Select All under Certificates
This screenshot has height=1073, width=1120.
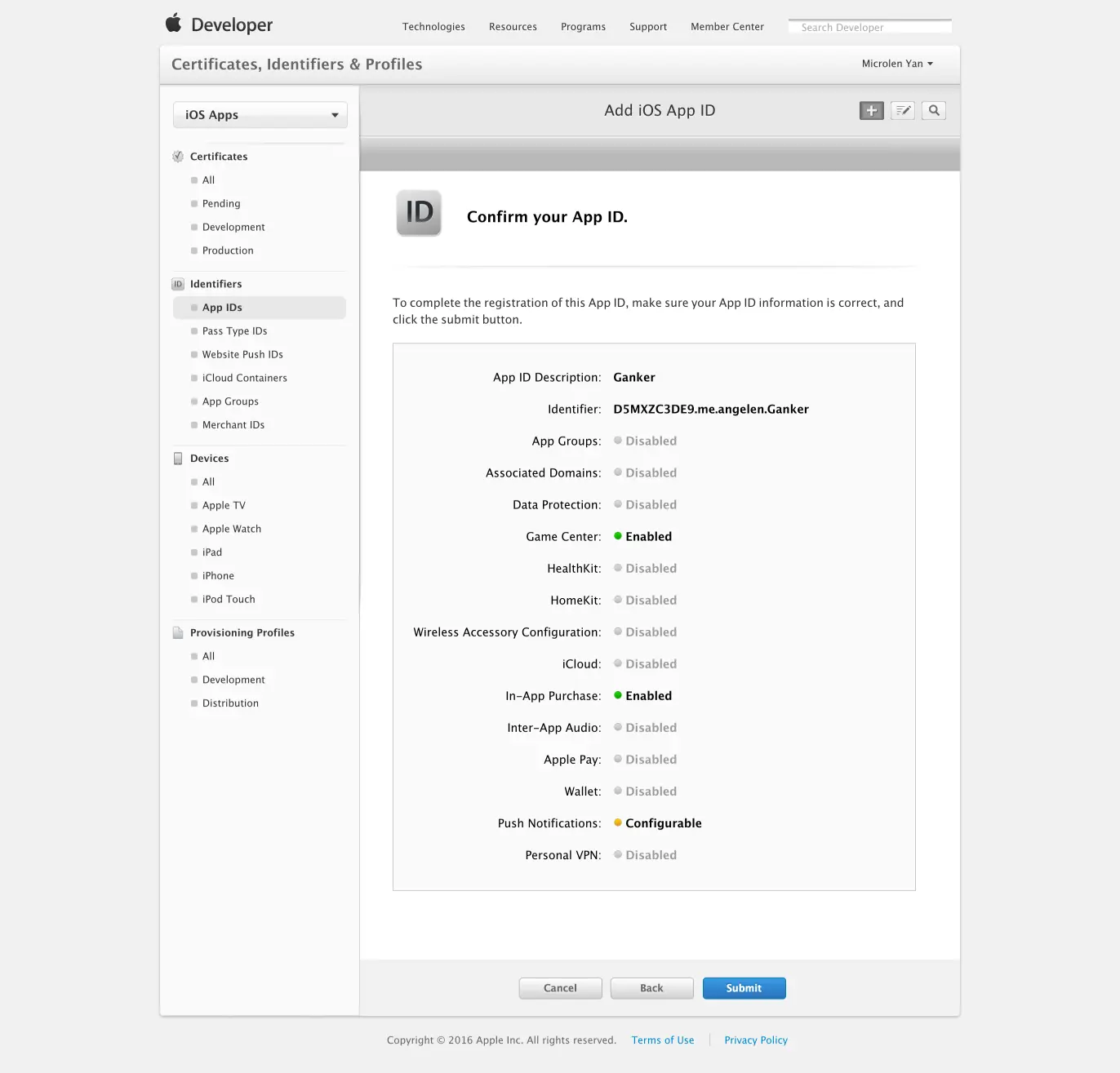[208, 180]
